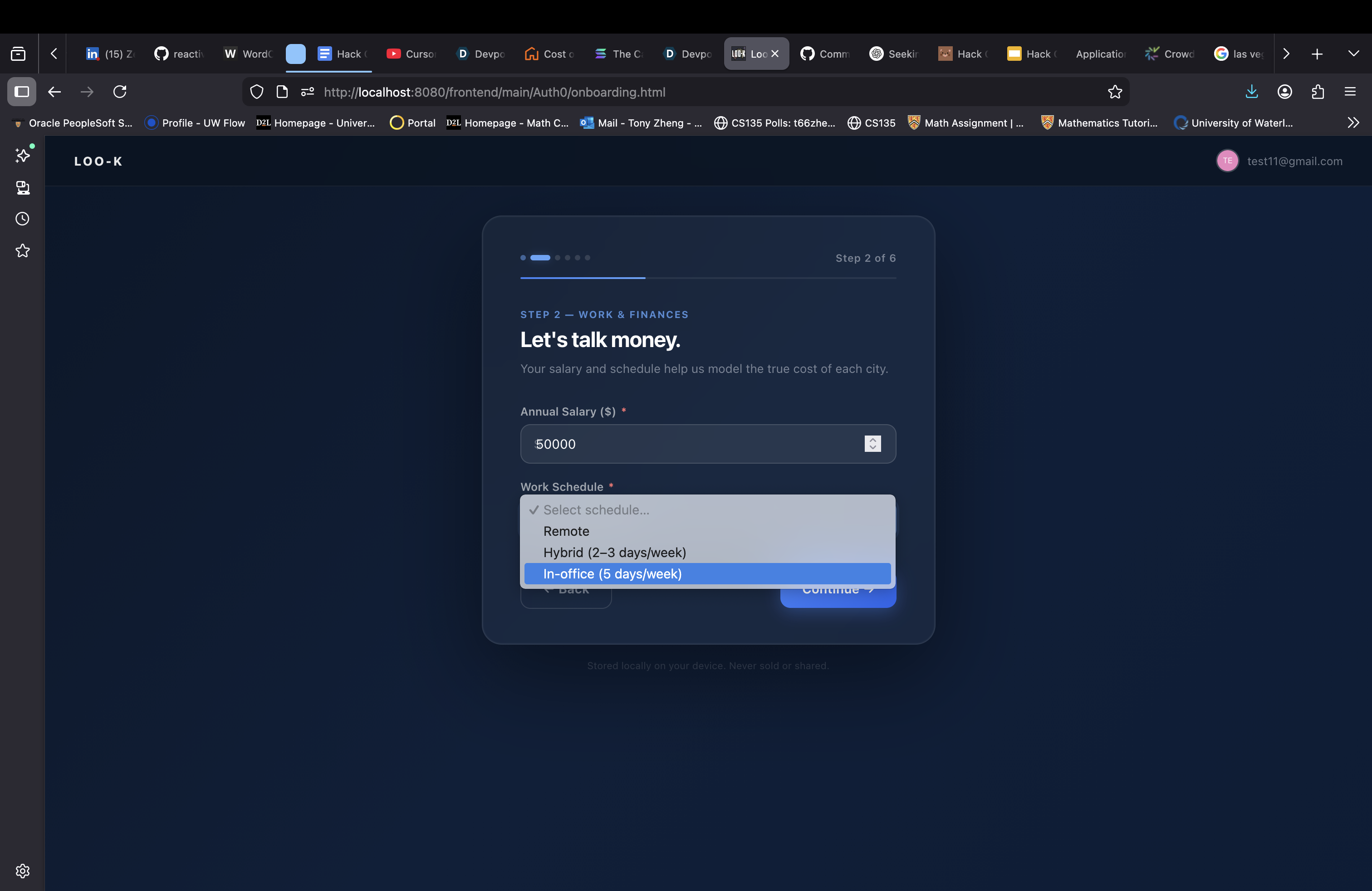Open the downloads panel icon
Image resolution: width=1372 pixels, height=891 pixels.
pos(1251,92)
